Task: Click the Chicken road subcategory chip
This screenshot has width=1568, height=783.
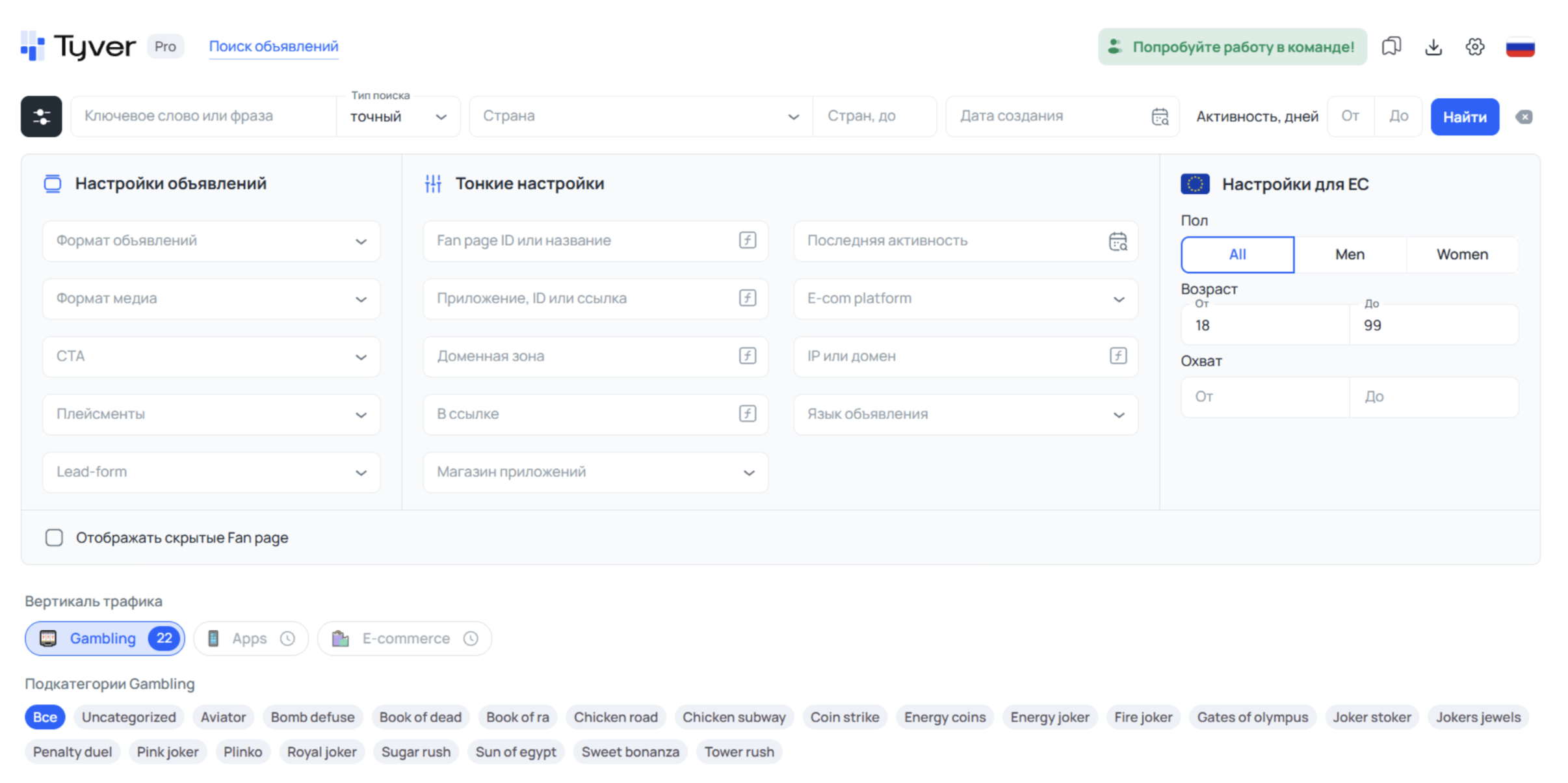Action: (x=616, y=717)
